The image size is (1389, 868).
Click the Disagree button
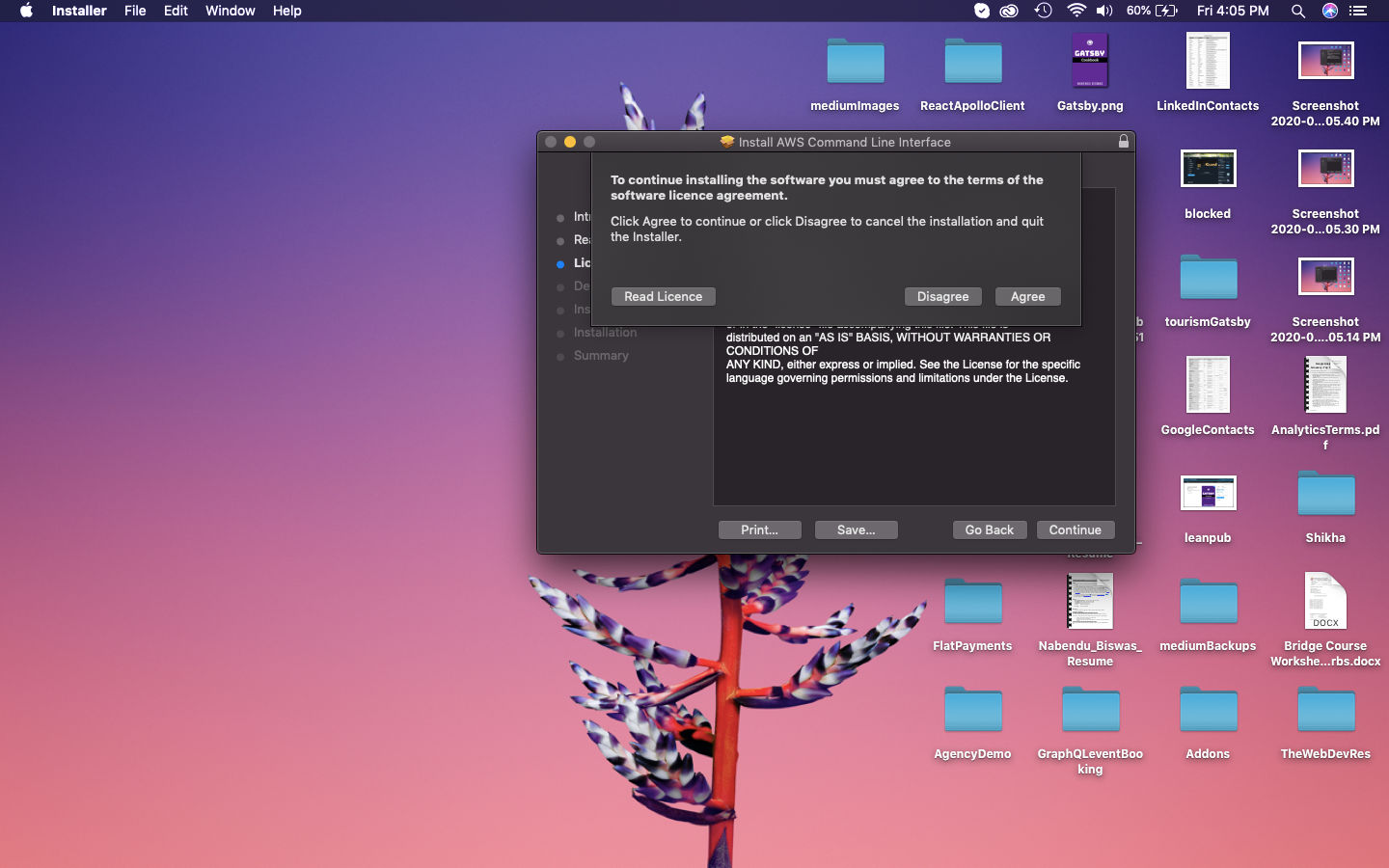(942, 296)
